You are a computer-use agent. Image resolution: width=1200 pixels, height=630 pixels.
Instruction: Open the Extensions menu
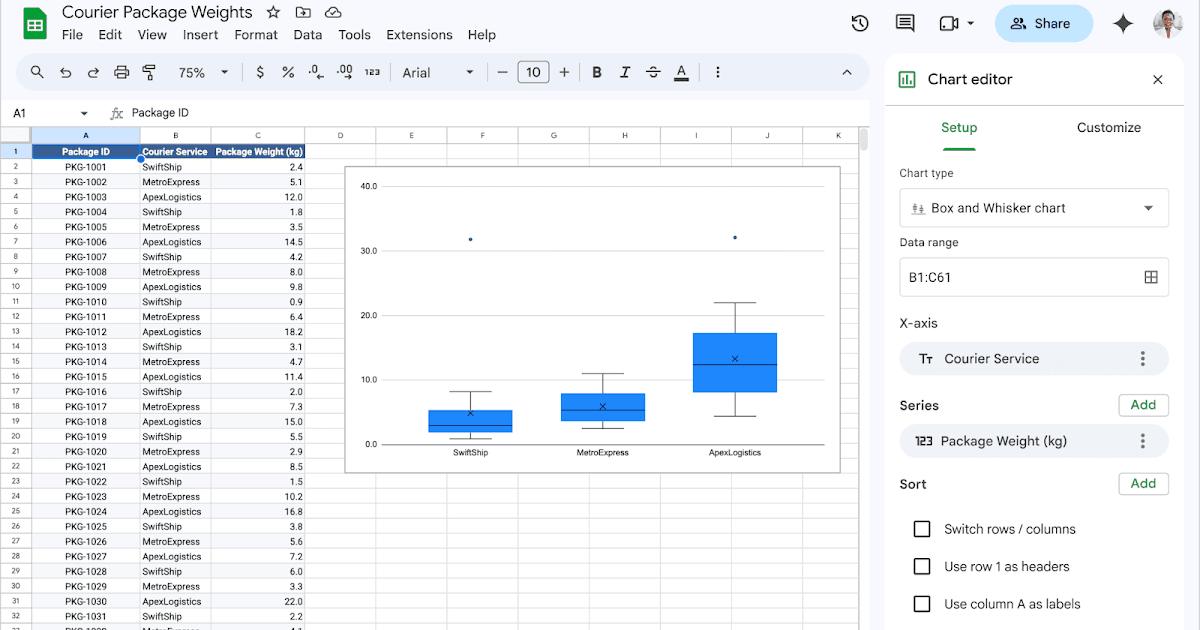click(x=420, y=34)
